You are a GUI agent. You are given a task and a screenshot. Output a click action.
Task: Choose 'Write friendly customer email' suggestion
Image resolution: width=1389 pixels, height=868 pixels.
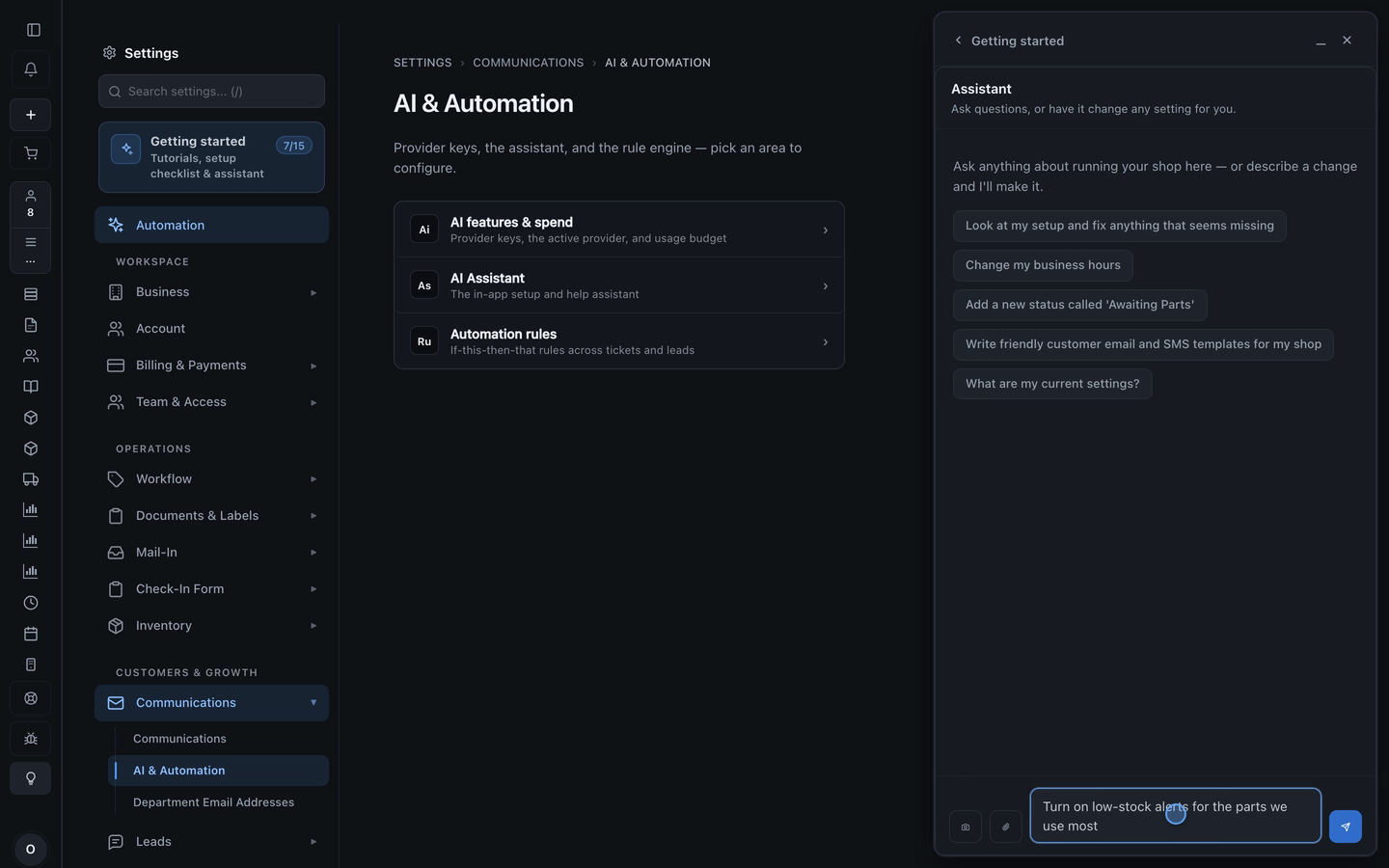[1143, 344]
